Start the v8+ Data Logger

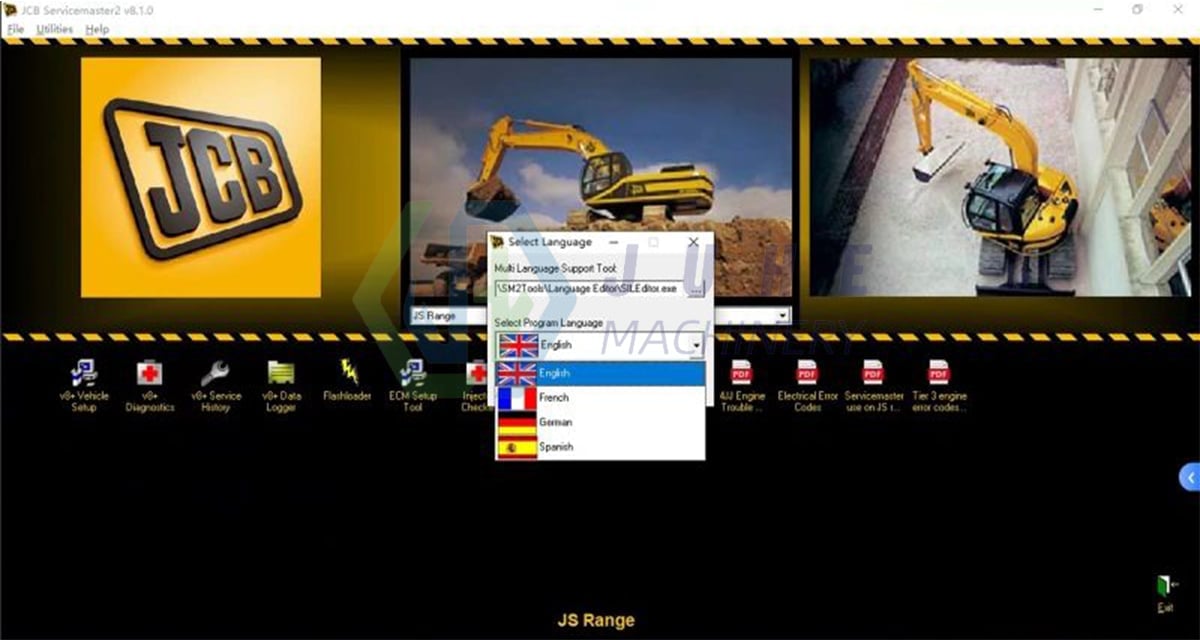click(281, 375)
